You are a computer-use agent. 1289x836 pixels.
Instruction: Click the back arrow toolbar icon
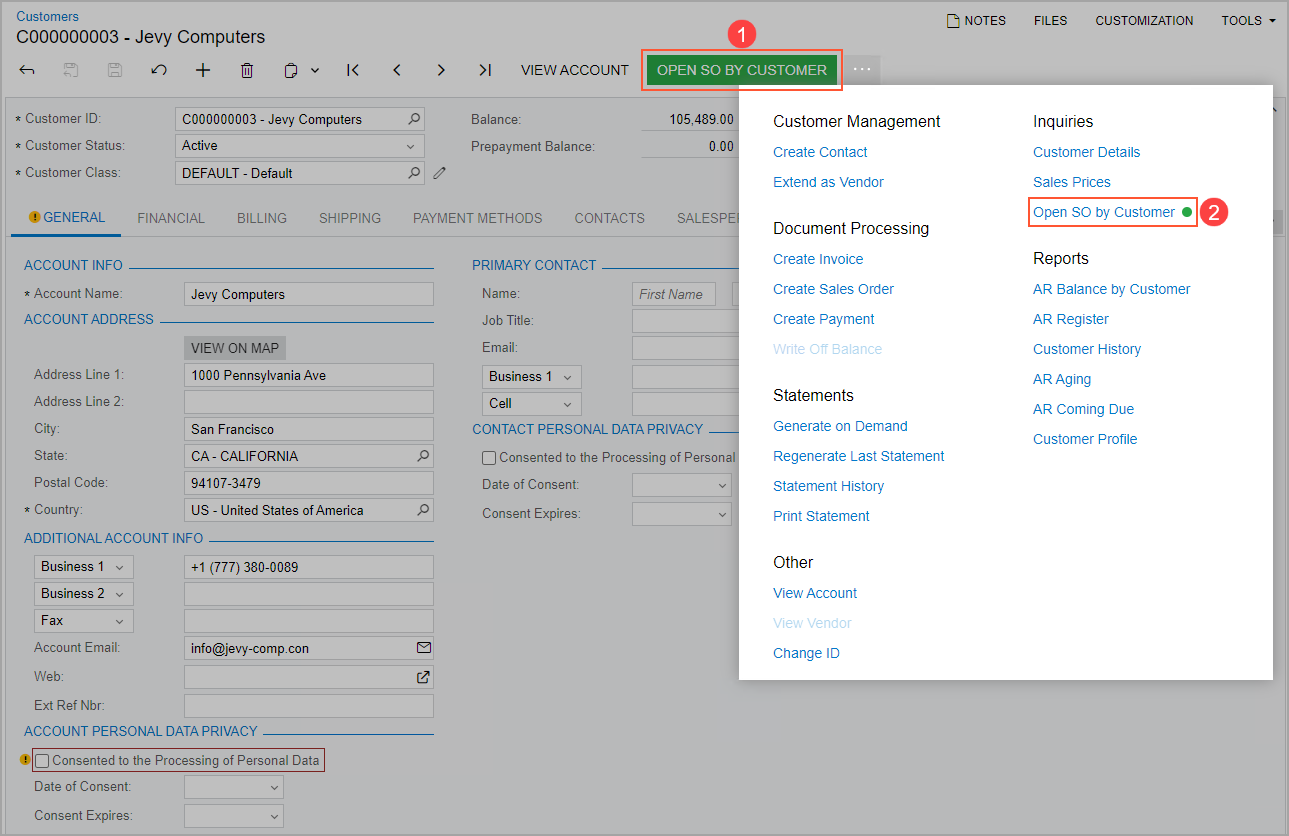pos(27,70)
